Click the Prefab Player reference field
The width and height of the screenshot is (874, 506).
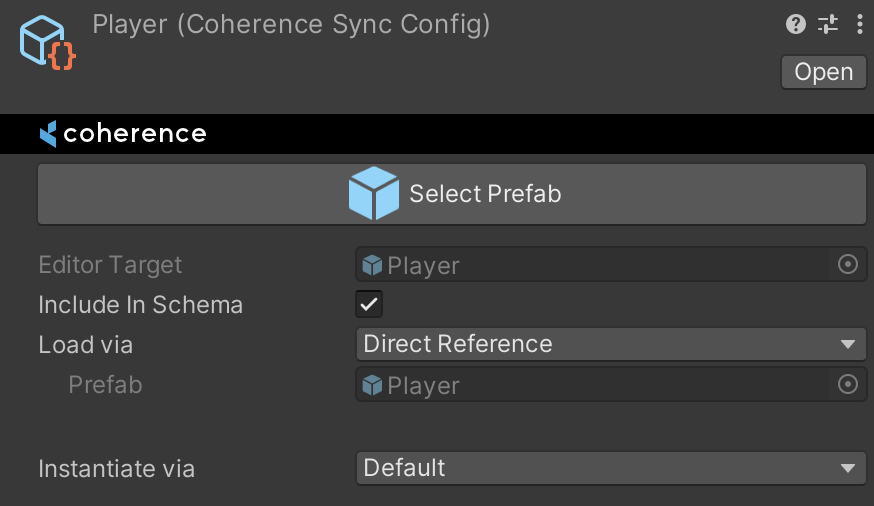pyautogui.click(x=595, y=385)
